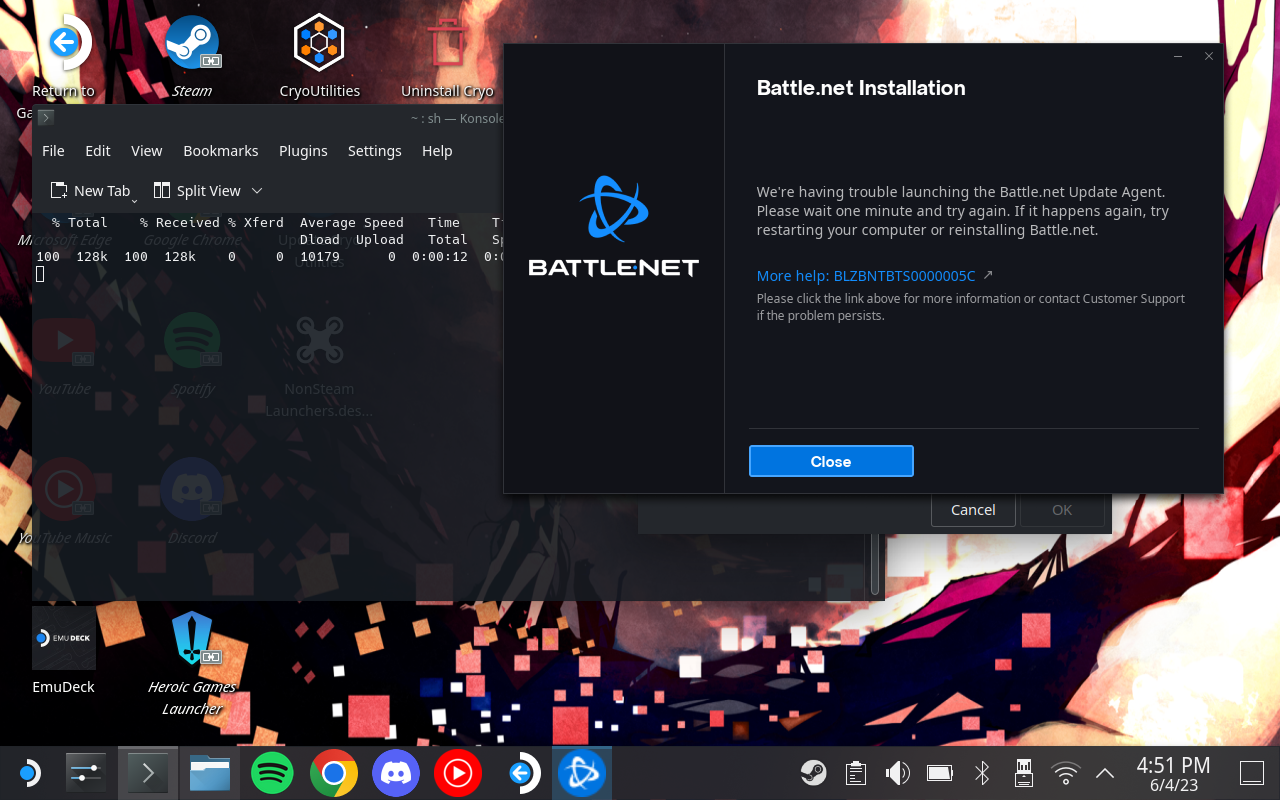Select the Battle.net taskbar icon

pos(582,772)
